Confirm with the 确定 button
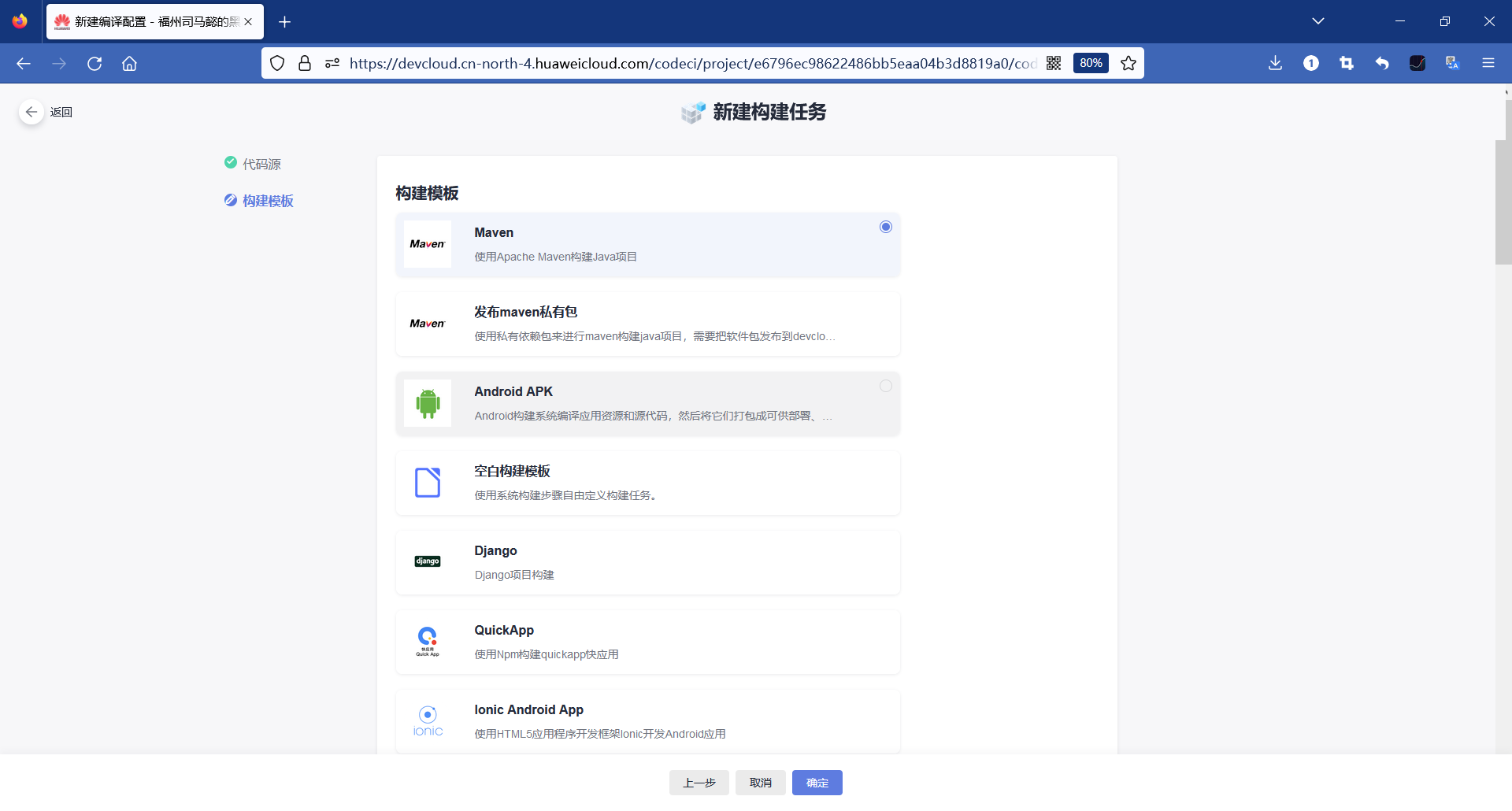Image resolution: width=1512 pixels, height=811 pixels. (817, 783)
